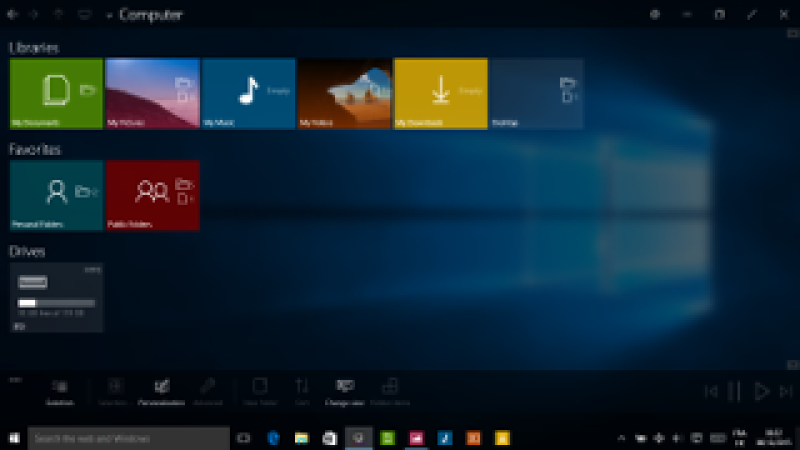The height and width of the screenshot is (450, 800).
Task: Open the volume control in tray
Action: click(677, 438)
